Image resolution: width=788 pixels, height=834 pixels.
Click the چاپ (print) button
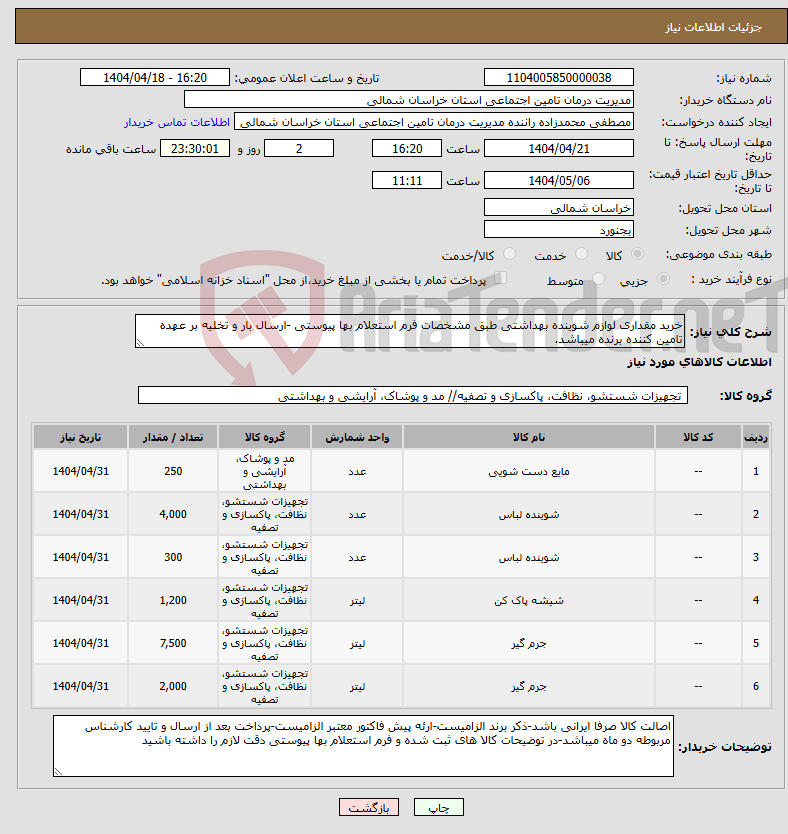coord(439,807)
